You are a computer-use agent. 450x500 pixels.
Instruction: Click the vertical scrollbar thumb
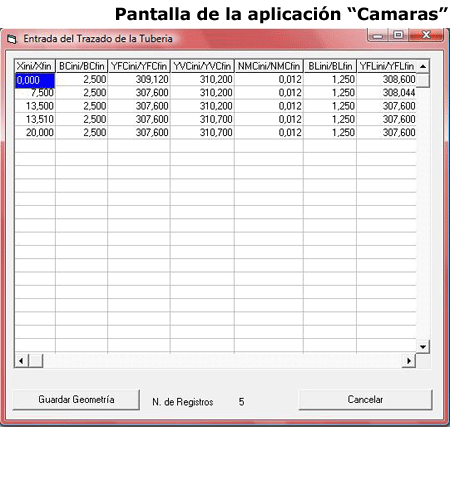(423, 80)
